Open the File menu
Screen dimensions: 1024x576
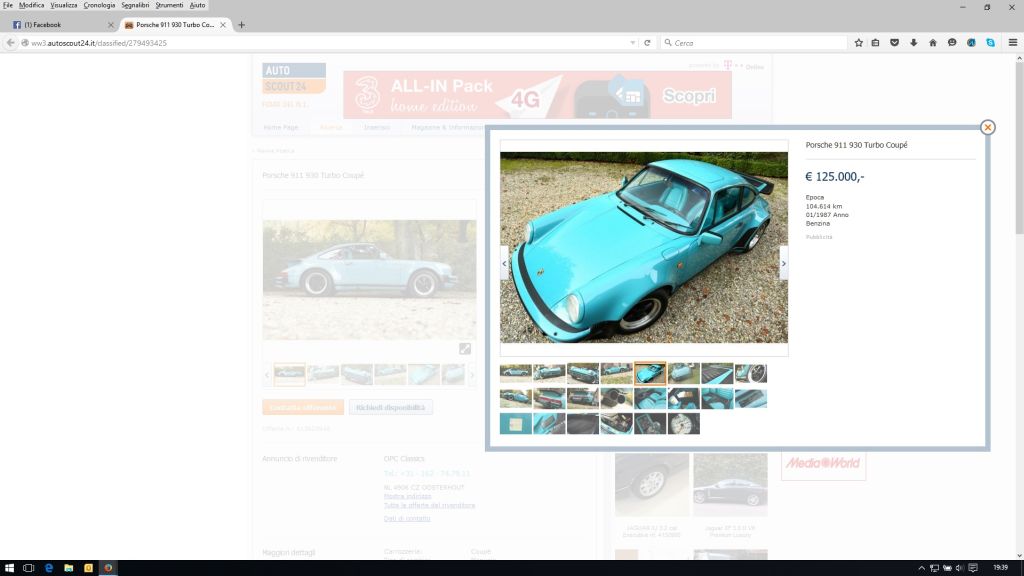pos(8,5)
